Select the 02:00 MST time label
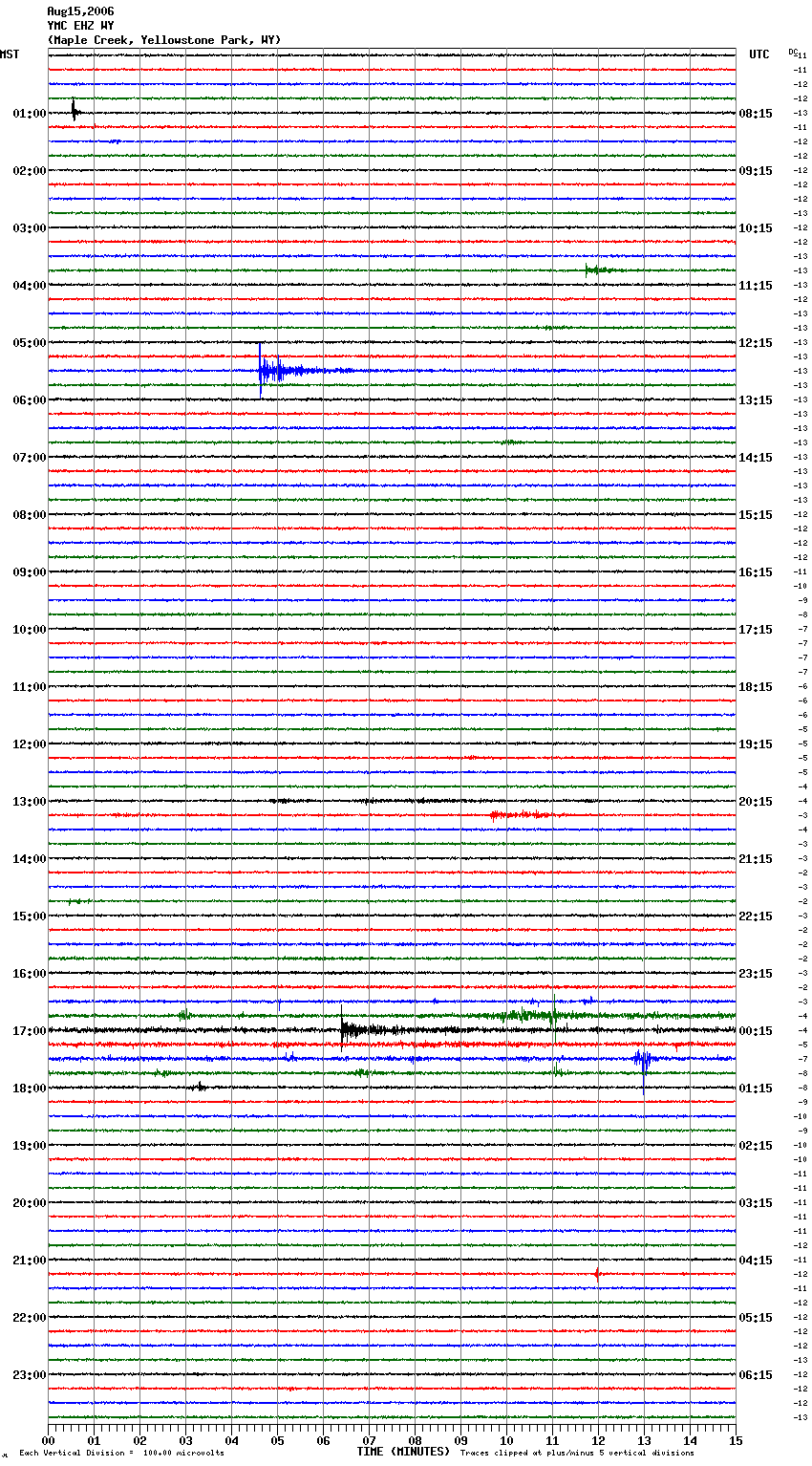The width and height of the screenshot is (812, 1466). [x=30, y=171]
